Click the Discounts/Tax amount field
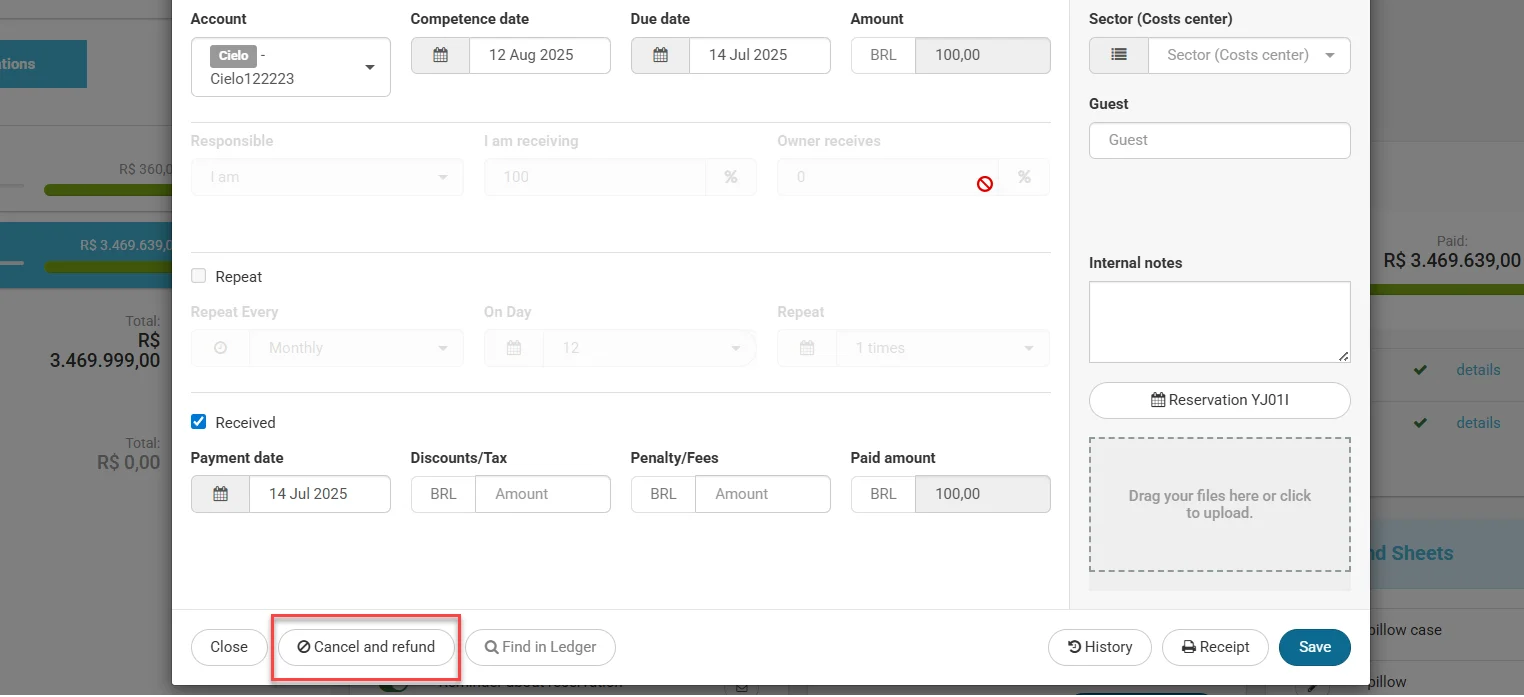The height and width of the screenshot is (697, 1524). (542, 494)
